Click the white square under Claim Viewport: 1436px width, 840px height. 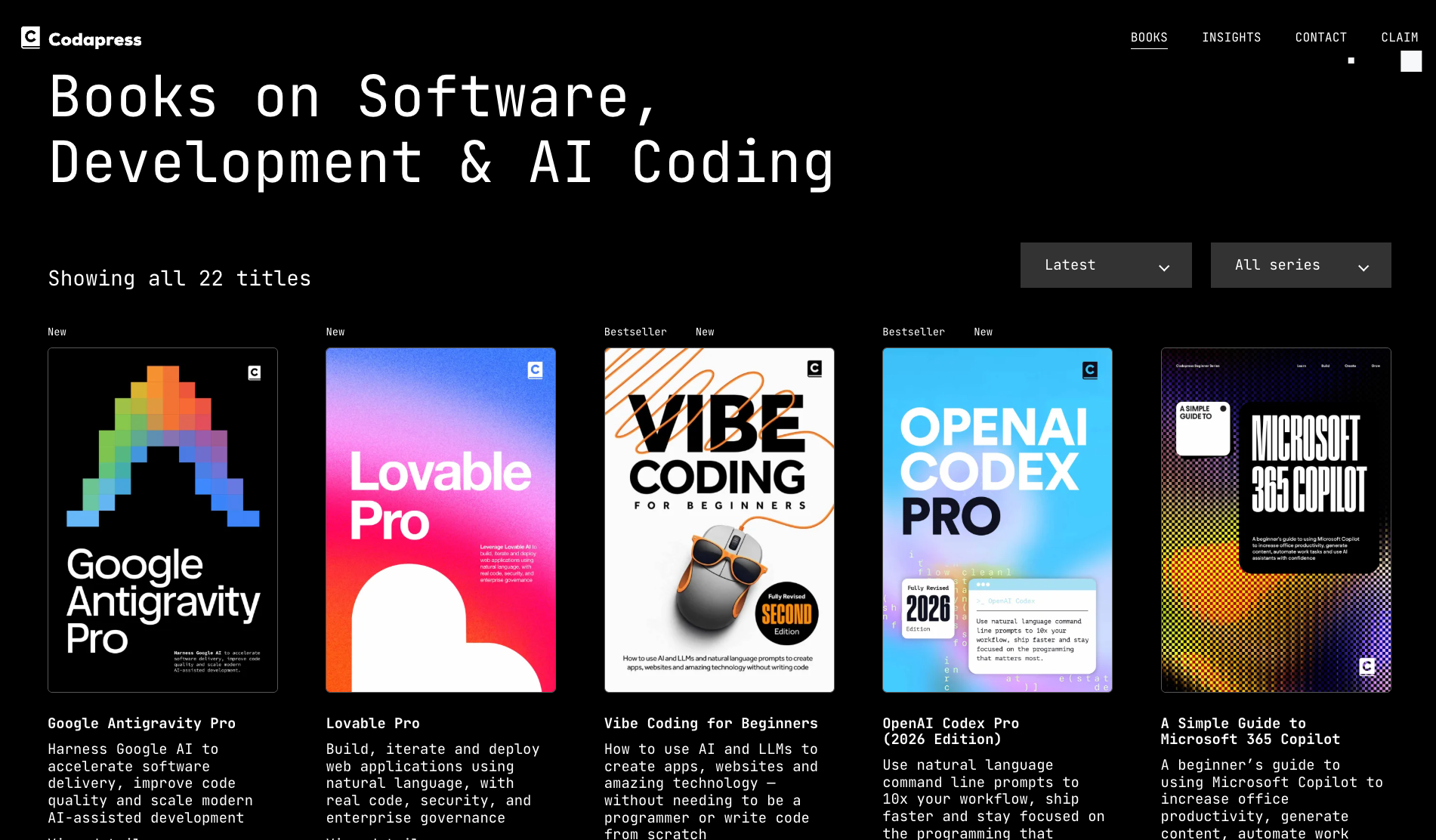1411,61
